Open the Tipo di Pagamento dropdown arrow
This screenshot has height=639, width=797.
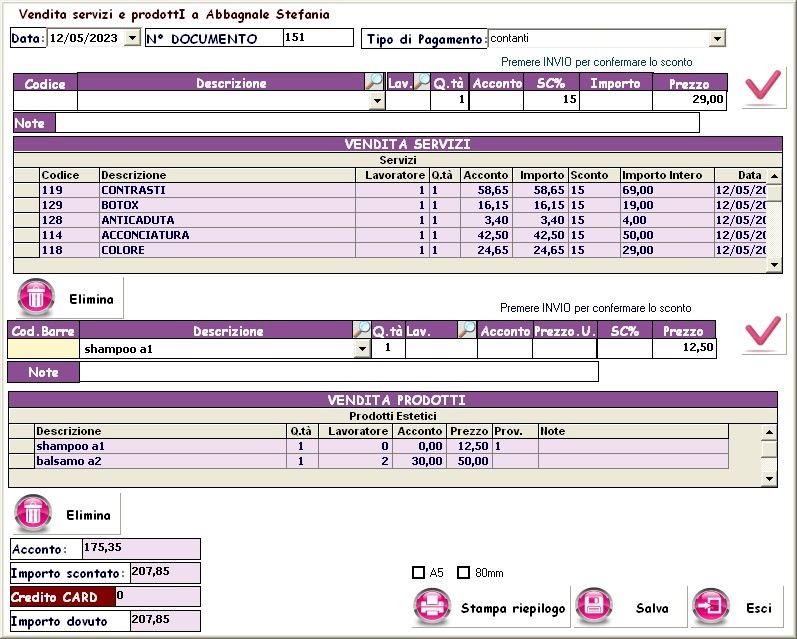tap(717, 39)
